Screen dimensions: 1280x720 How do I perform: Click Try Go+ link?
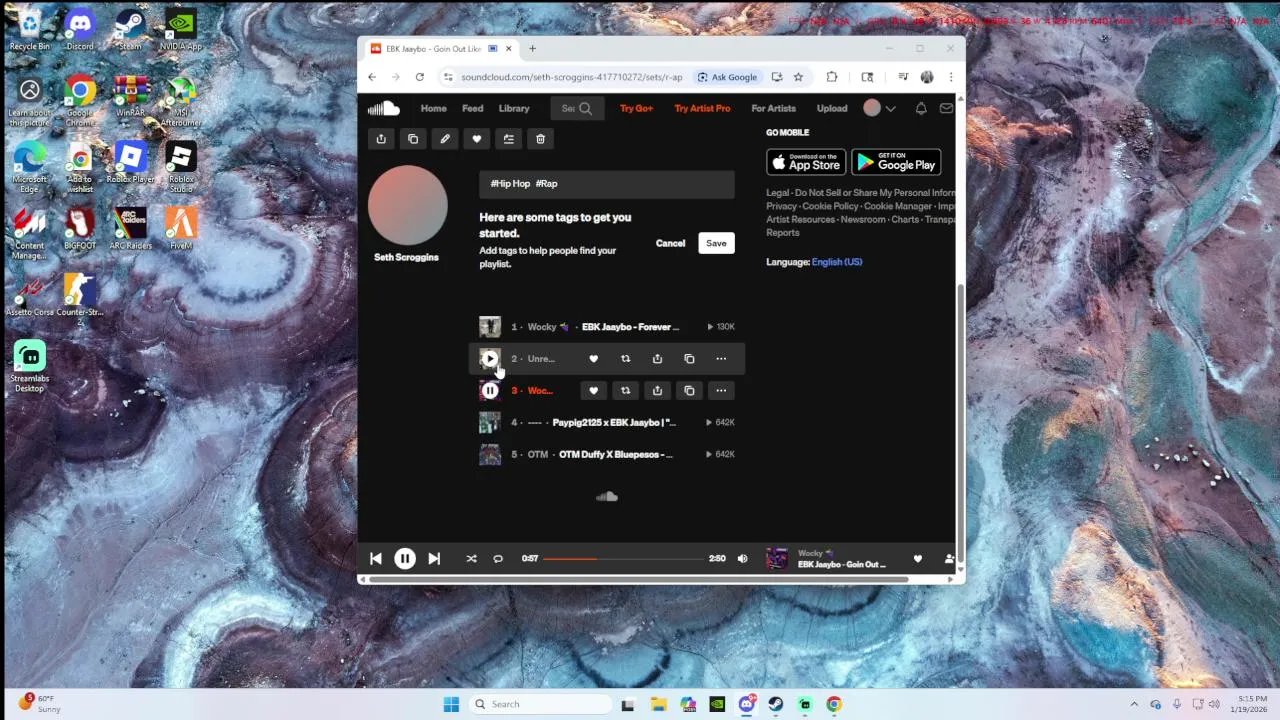[636, 108]
